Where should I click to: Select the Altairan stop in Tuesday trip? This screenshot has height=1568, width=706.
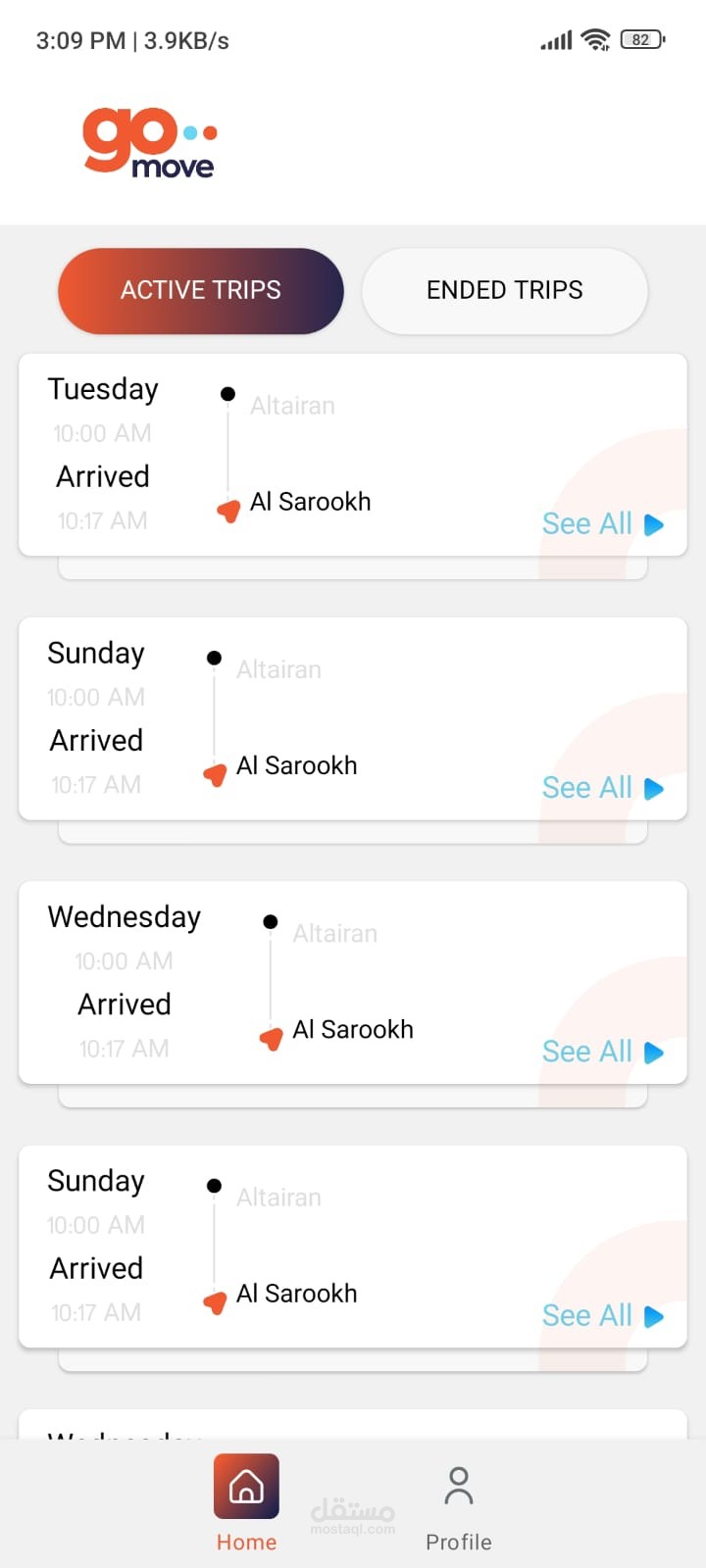pyautogui.click(x=292, y=406)
